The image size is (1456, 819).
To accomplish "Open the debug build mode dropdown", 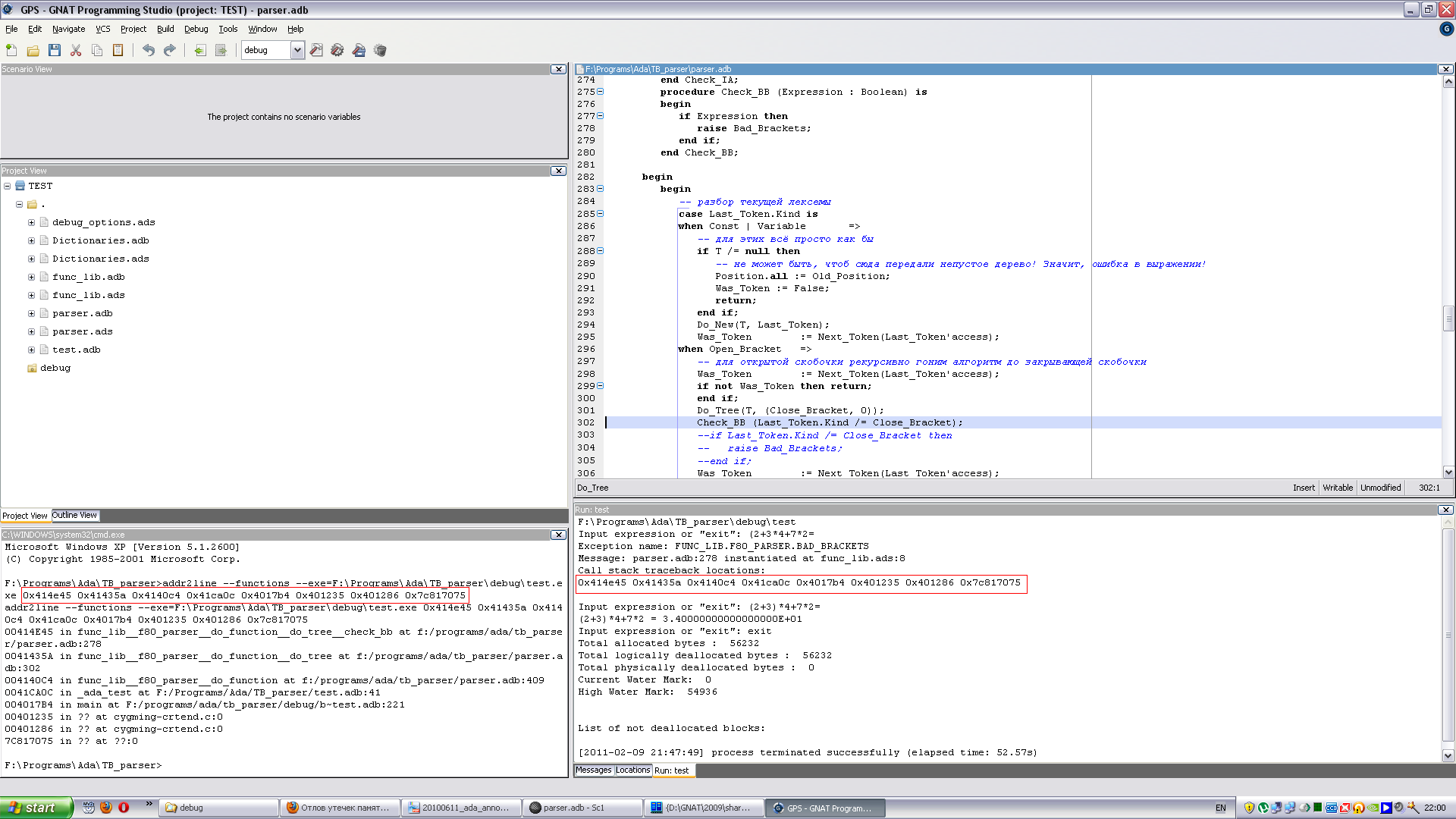I will (x=297, y=50).
